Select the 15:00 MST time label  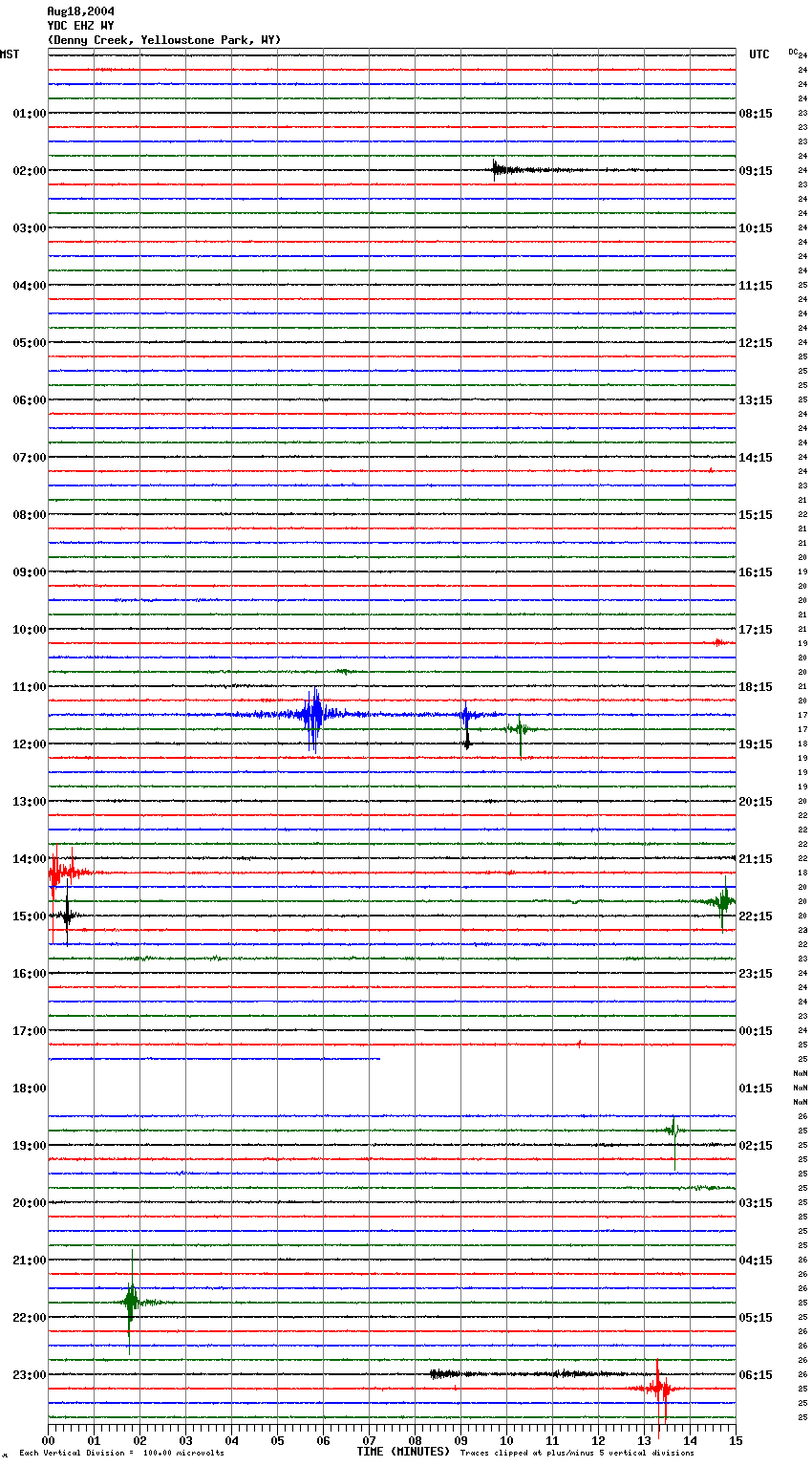(x=30, y=916)
